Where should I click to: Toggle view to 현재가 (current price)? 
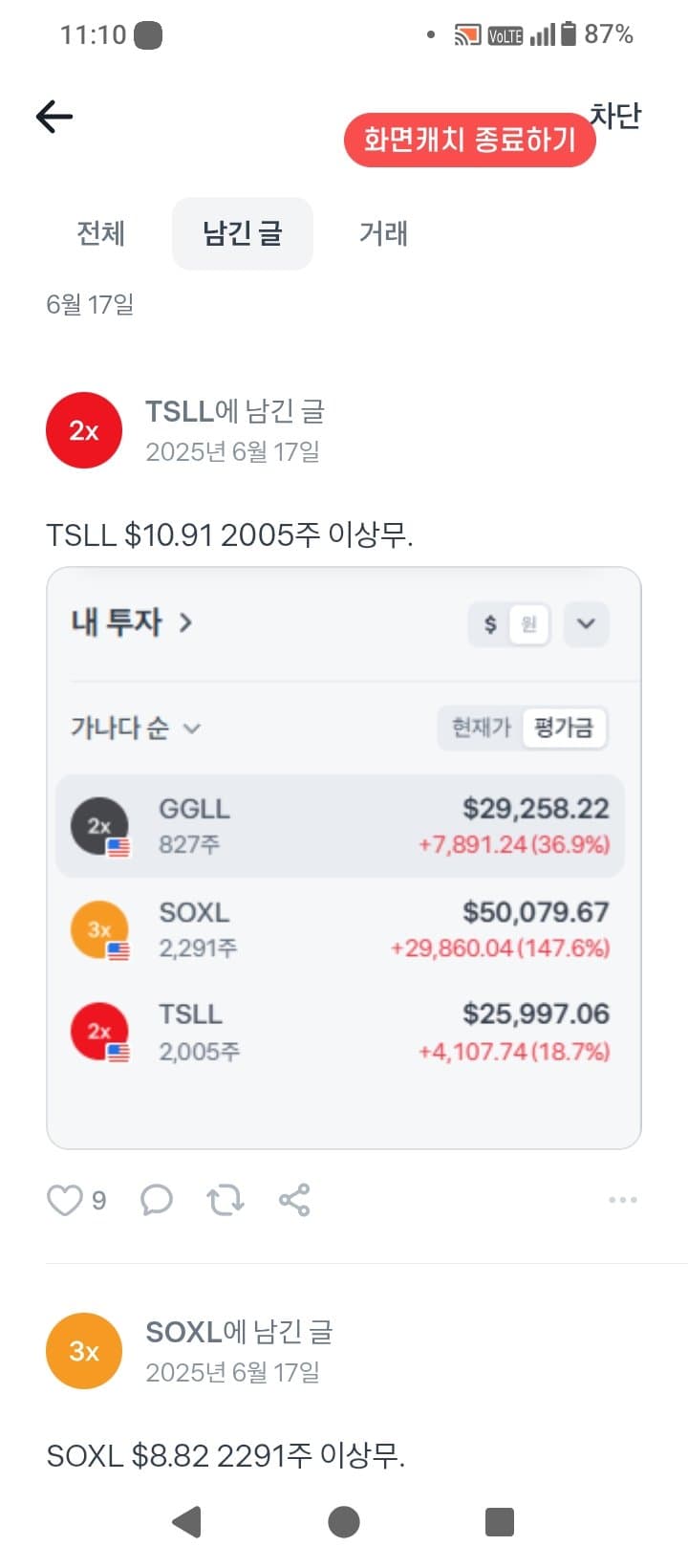[x=482, y=728]
